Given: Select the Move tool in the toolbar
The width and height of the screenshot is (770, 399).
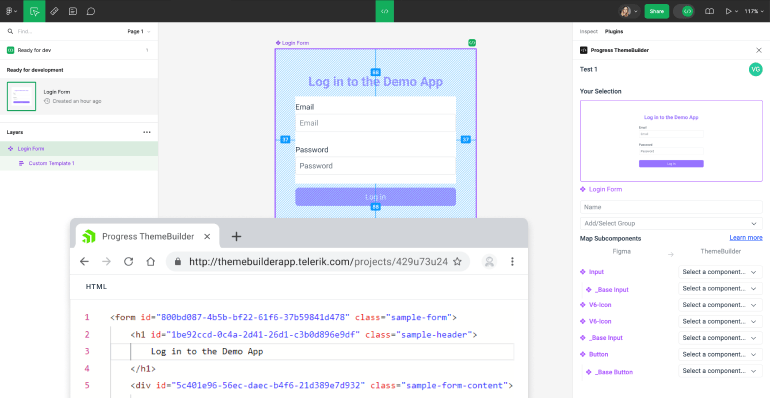Looking at the screenshot, I should (x=34, y=11).
